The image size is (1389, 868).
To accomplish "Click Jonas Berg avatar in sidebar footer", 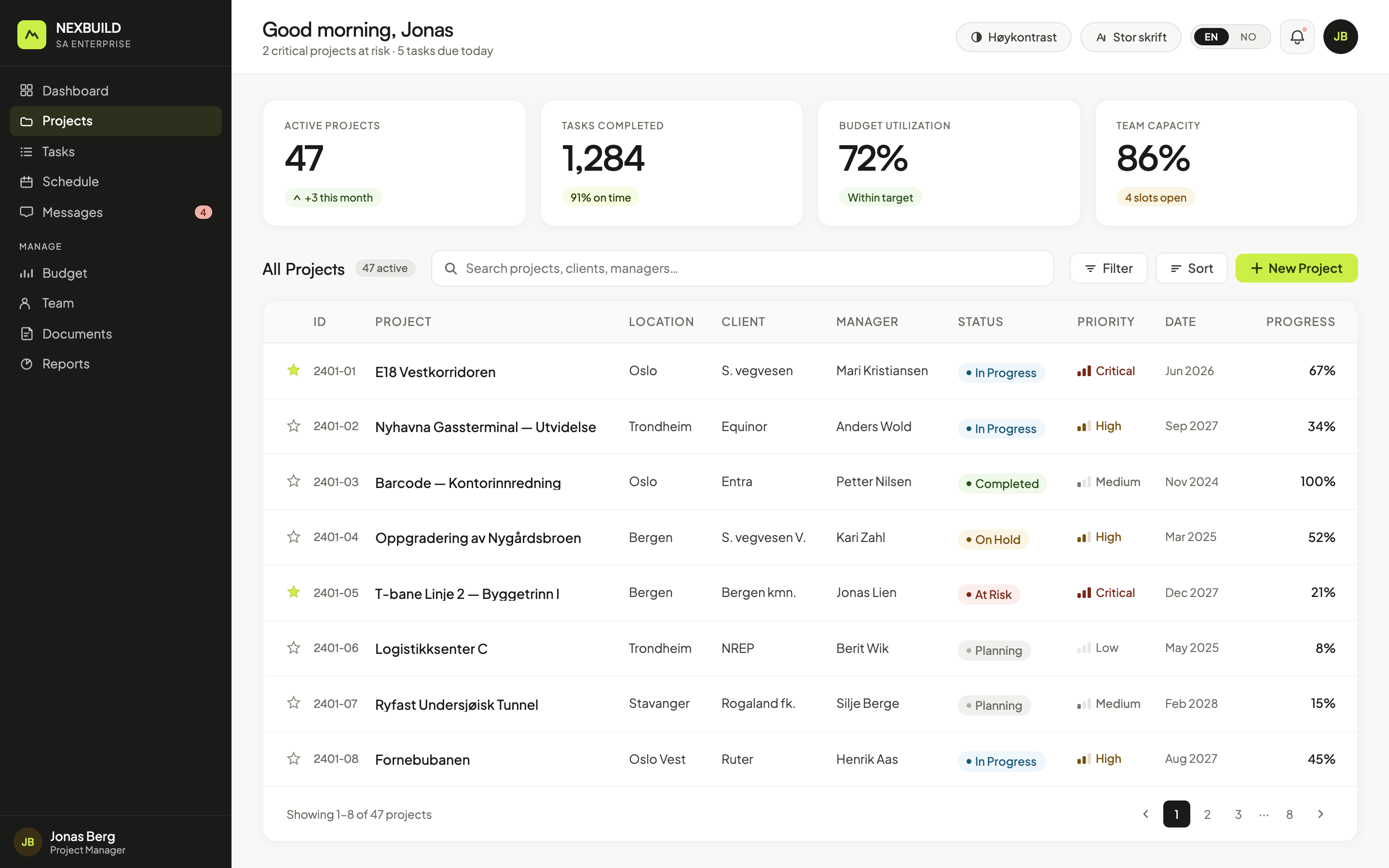I will coord(27,842).
